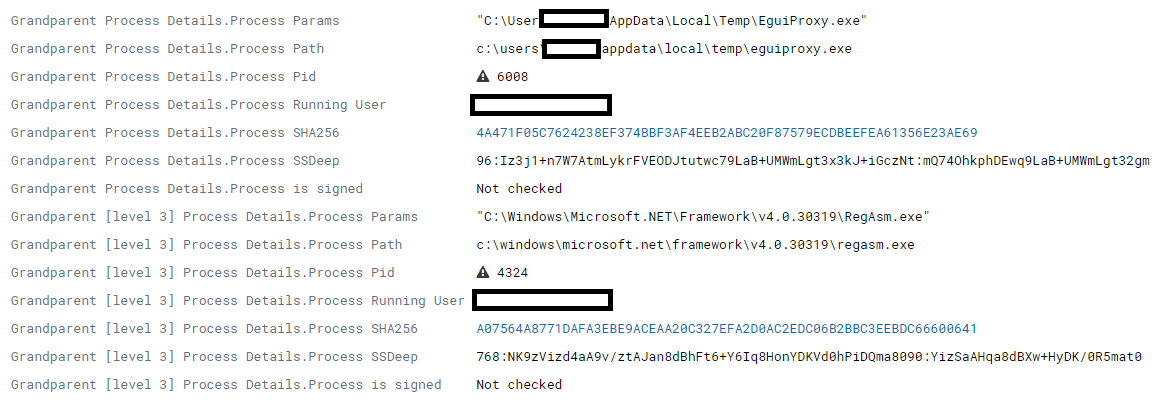The height and width of the screenshot is (414, 1165).
Task: Click the Pid value 6008
Action: tap(513, 77)
